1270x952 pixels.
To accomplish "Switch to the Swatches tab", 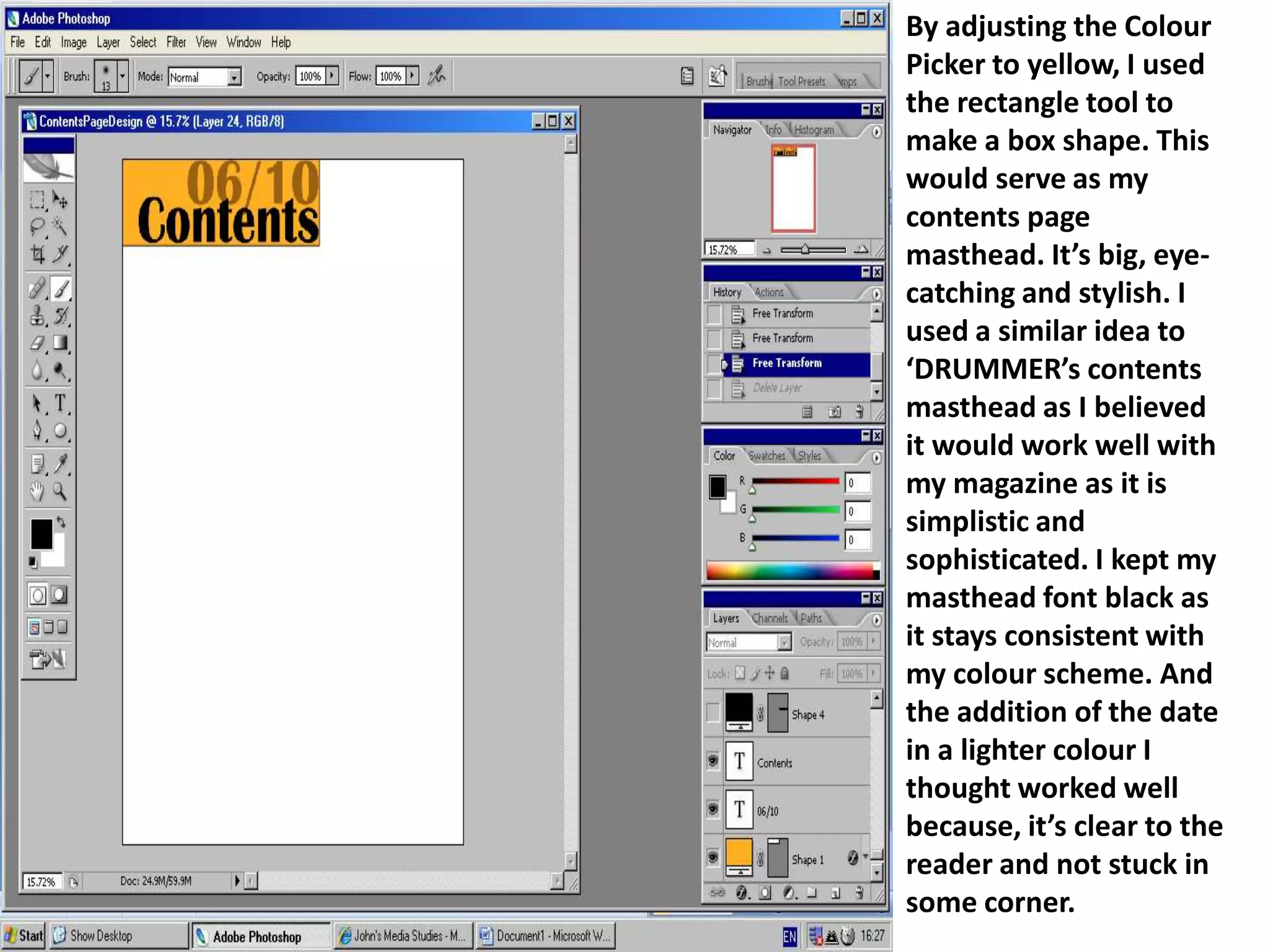I will point(766,456).
